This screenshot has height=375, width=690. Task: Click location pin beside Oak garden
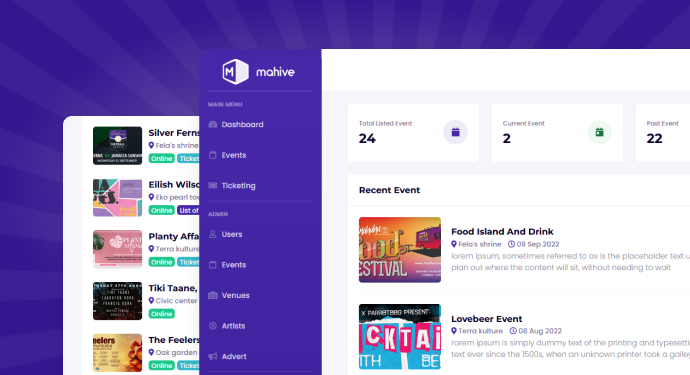151,352
